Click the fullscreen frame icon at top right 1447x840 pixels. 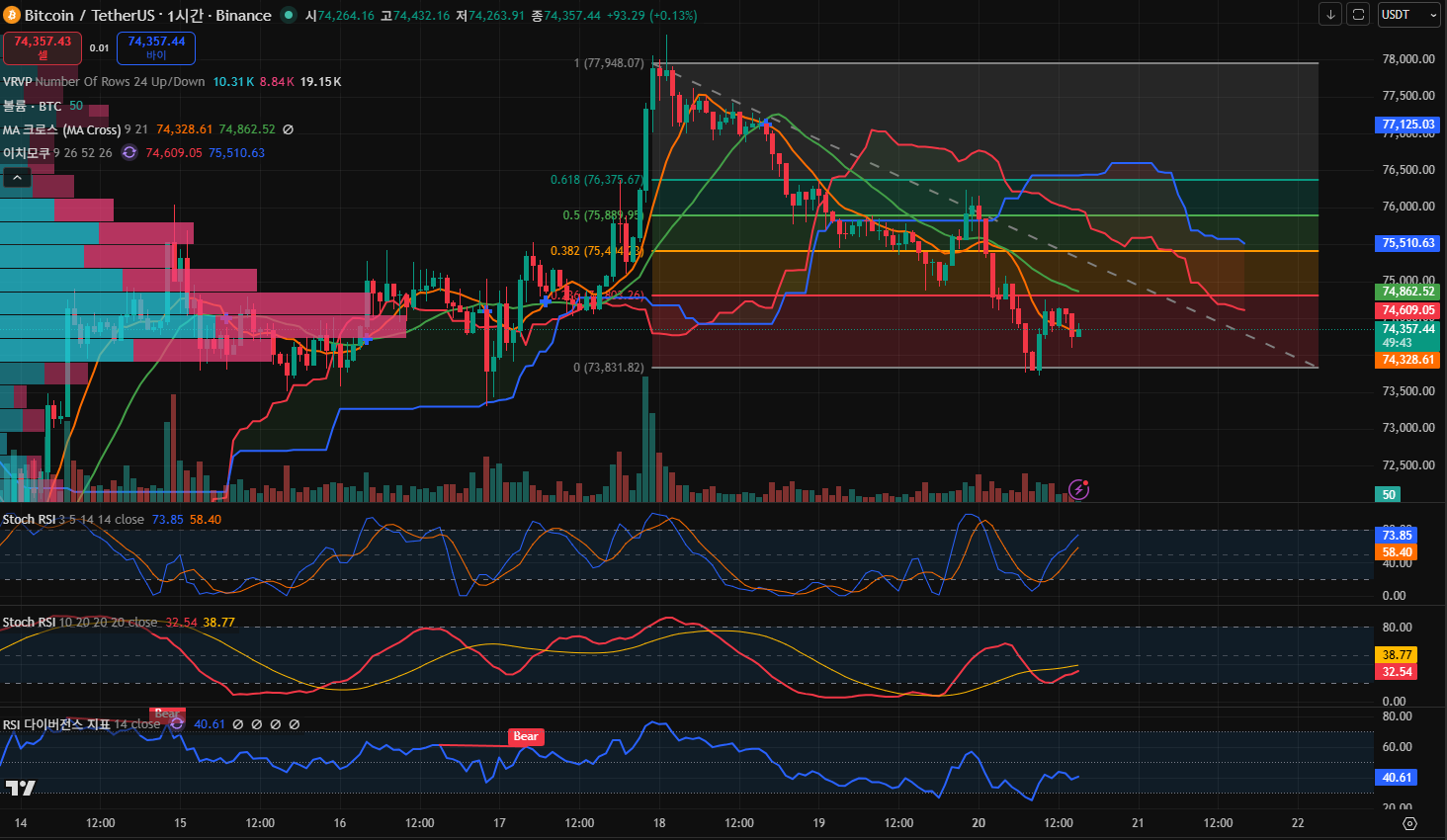[x=1359, y=15]
